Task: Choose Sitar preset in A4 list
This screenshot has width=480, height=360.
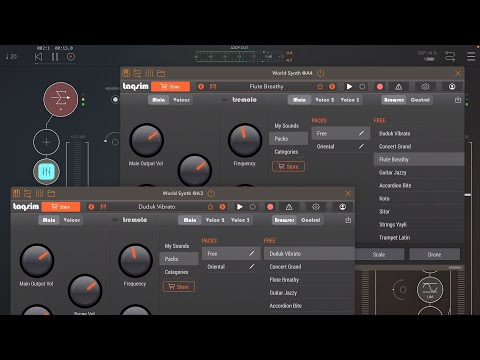Action: pyautogui.click(x=419, y=211)
